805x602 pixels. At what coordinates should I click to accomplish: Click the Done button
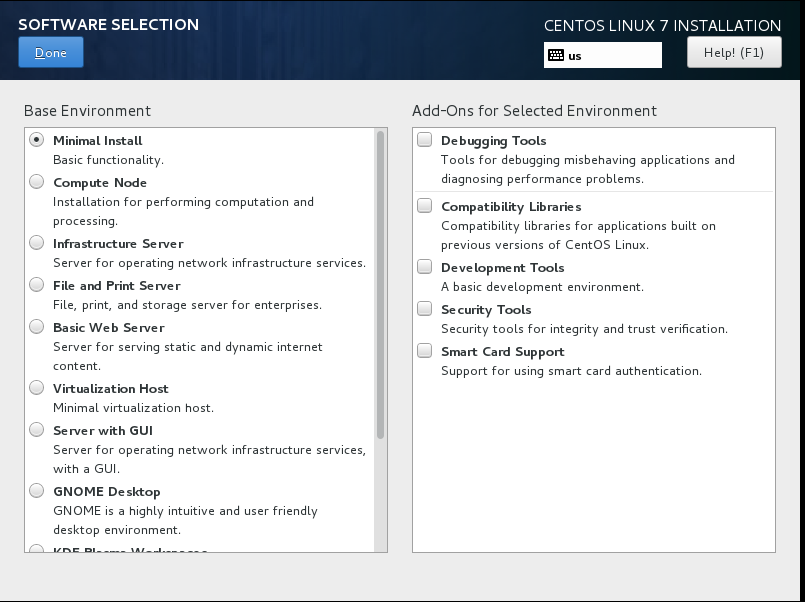pos(51,52)
